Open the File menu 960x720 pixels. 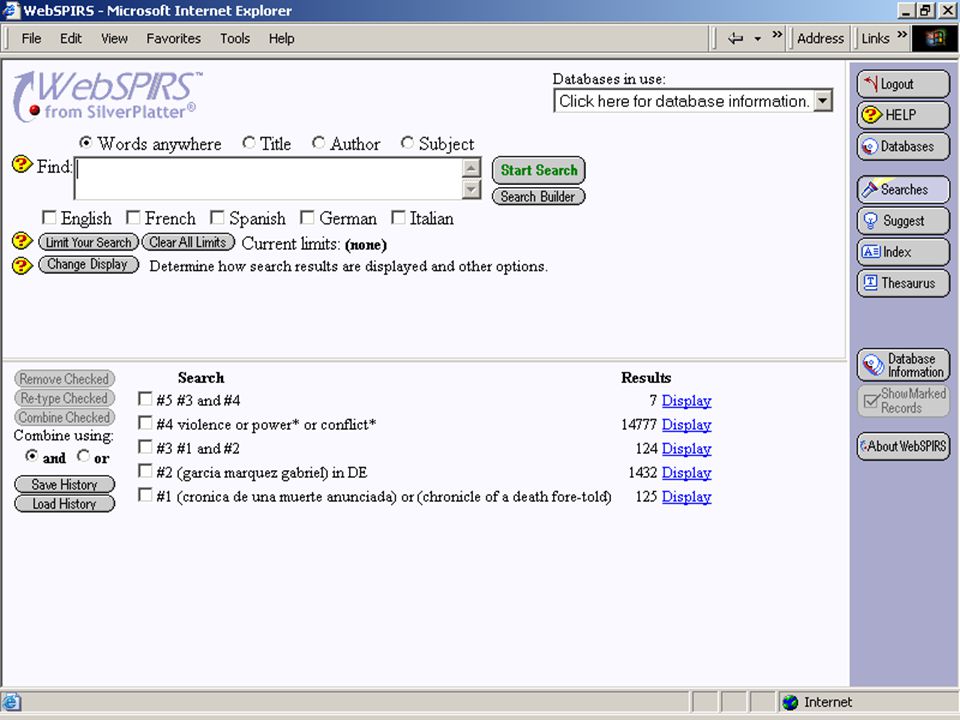pyautogui.click(x=31, y=39)
